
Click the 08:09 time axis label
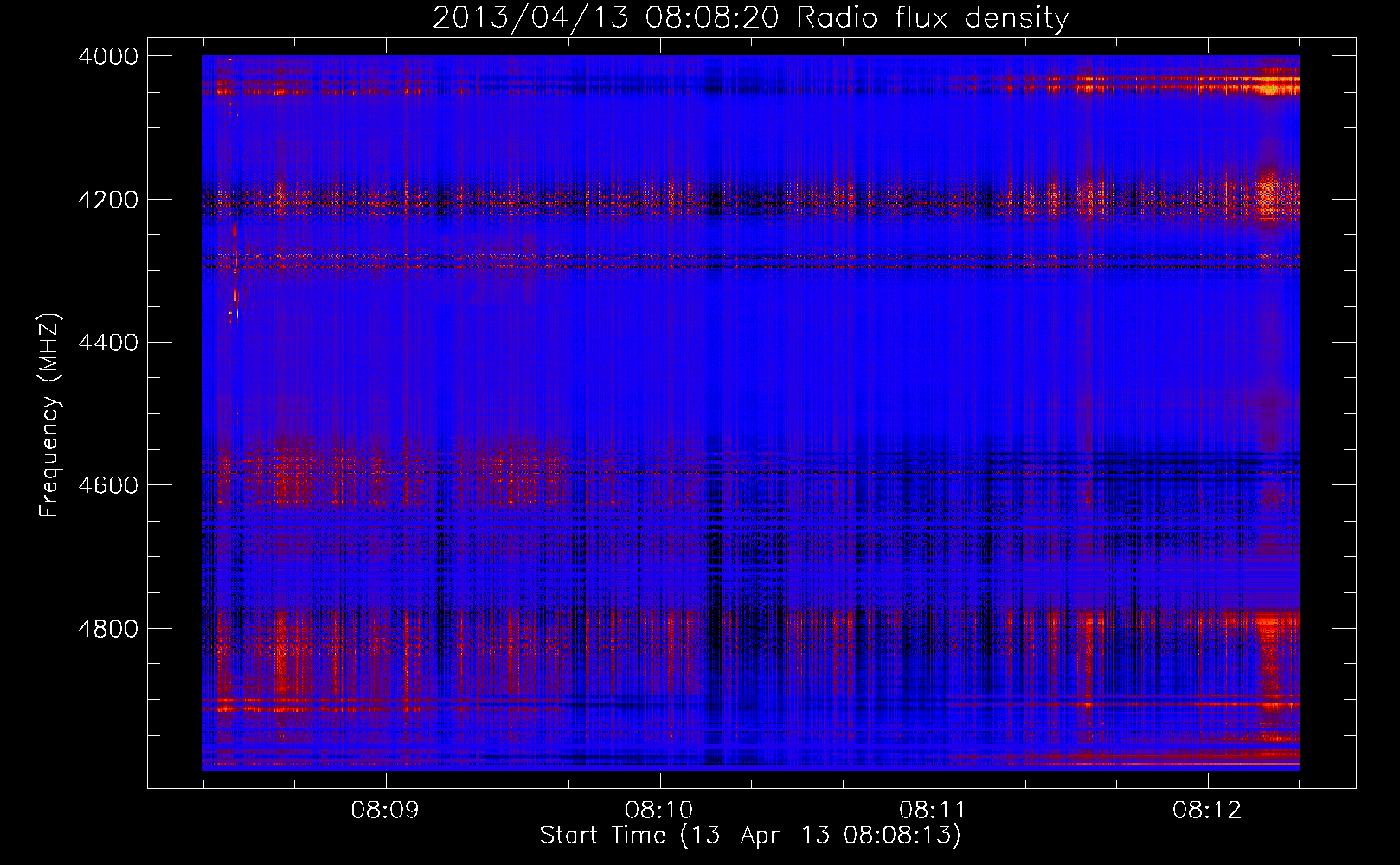(384, 811)
